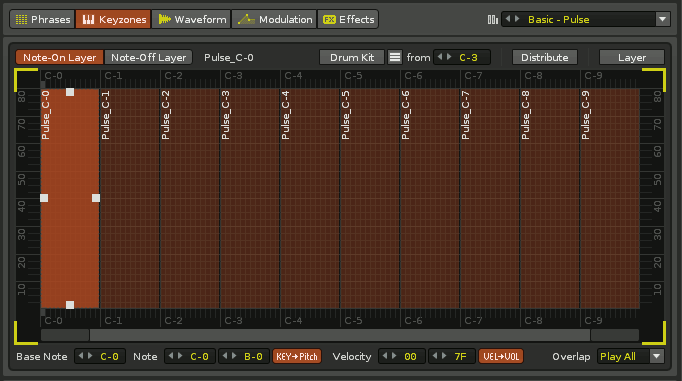
Task: Decrease the Base Note value
Action: click(80, 356)
